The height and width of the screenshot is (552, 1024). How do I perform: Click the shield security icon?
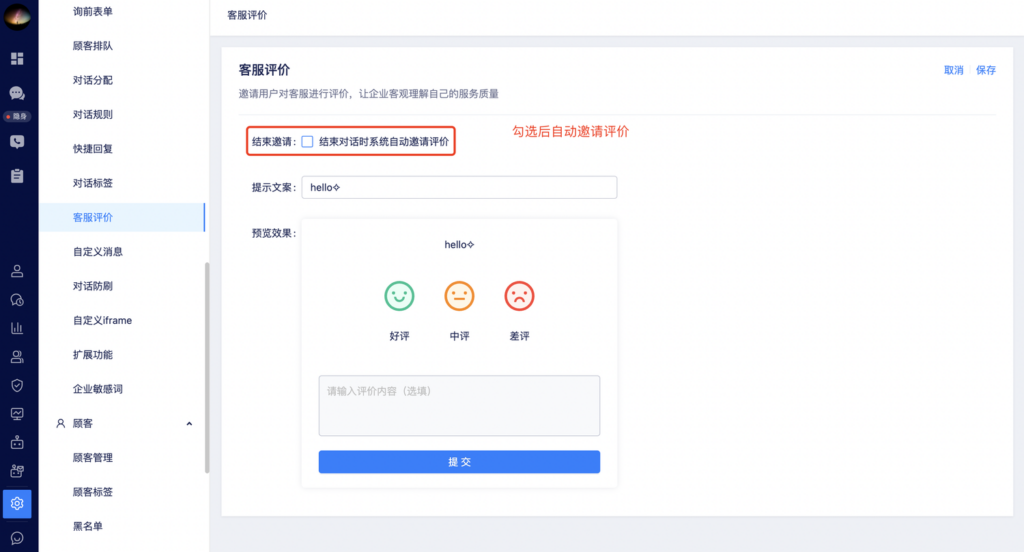point(17,385)
